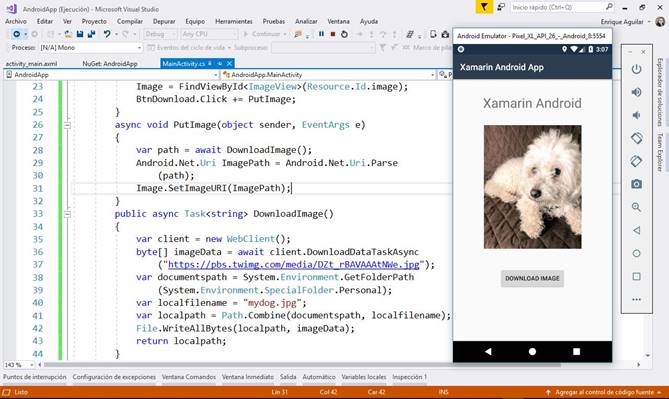Click the search magnifier in quick launch
This screenshot has width=669, height=399.
pyautogui.click(x=609, y=7)
